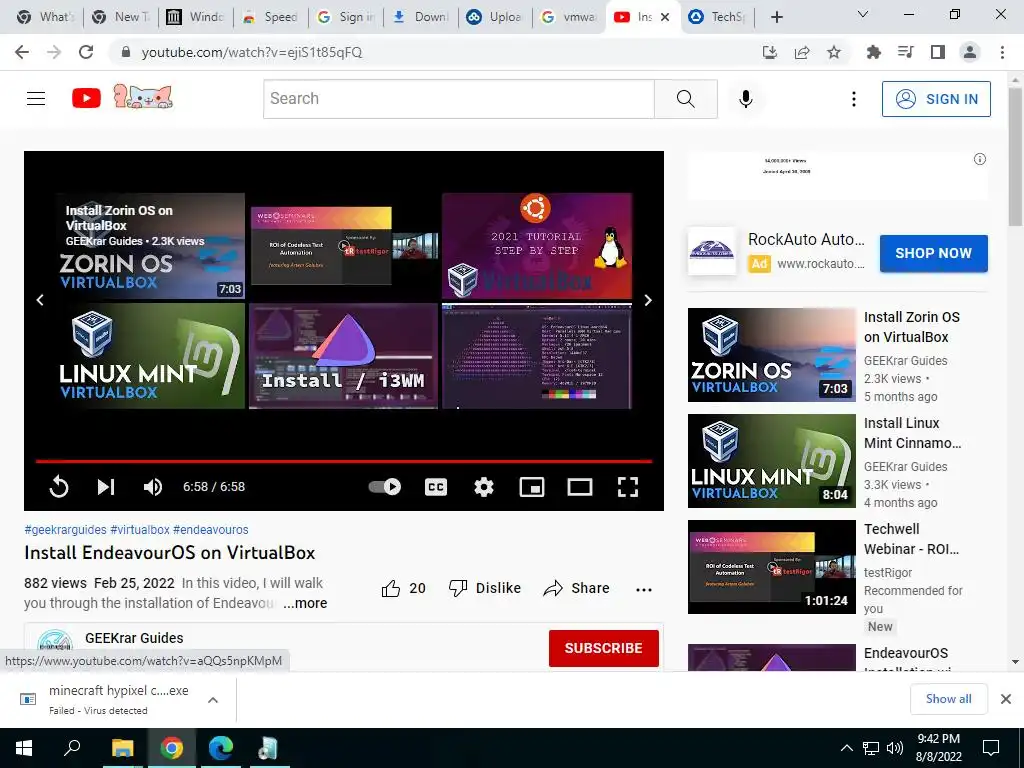
Task: Open tab search chevron
Action: click(x=863, y=14)
